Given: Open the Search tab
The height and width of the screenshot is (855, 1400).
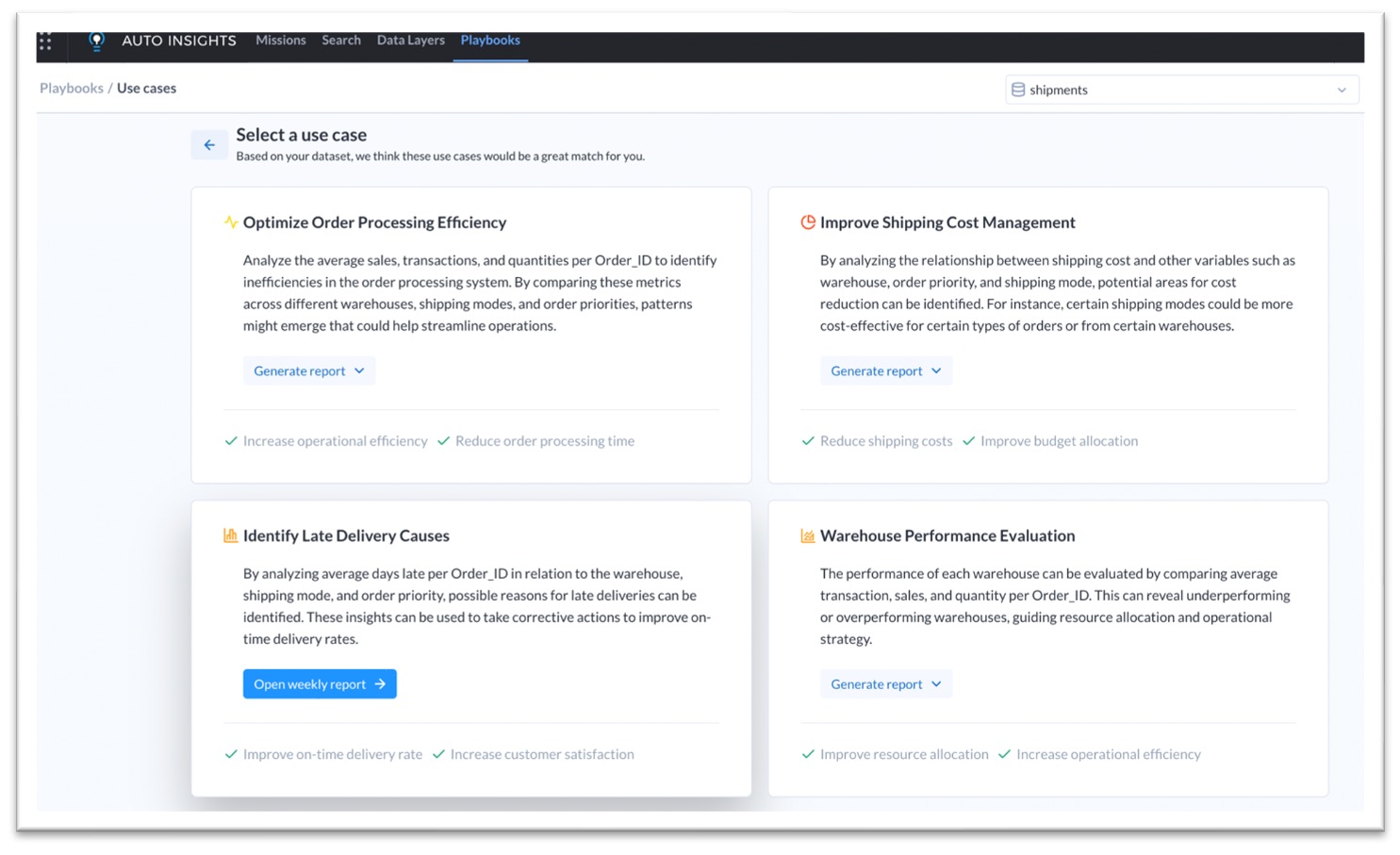Looking at the screenshot, I should point(341,41).
